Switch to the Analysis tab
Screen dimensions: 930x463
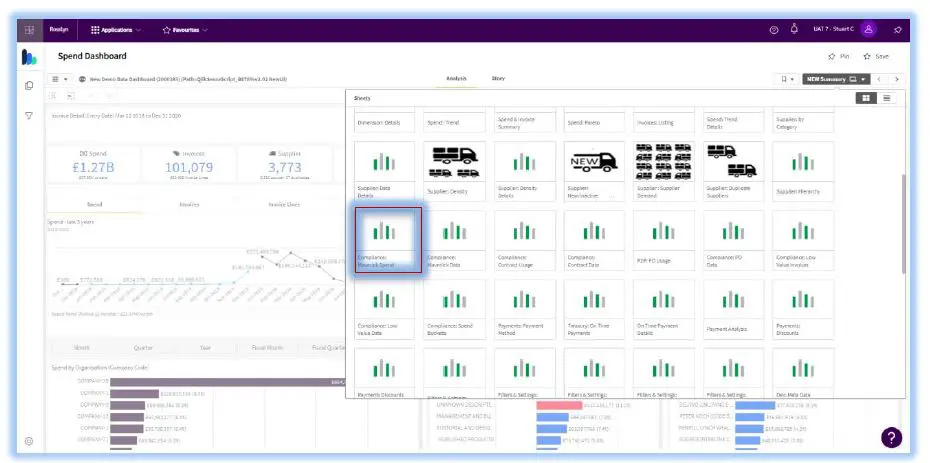[456, 78]
